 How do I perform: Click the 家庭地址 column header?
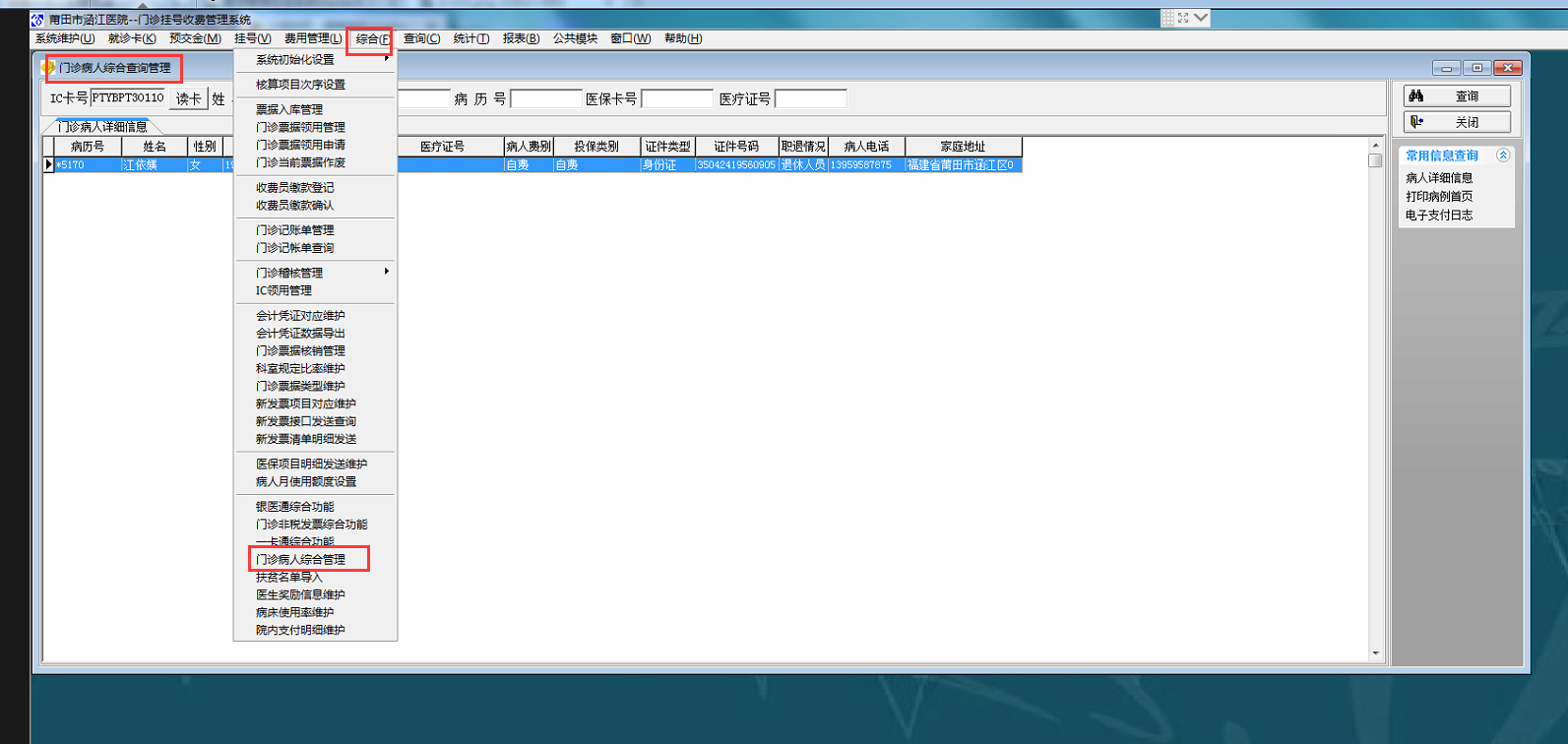[964, 147]
